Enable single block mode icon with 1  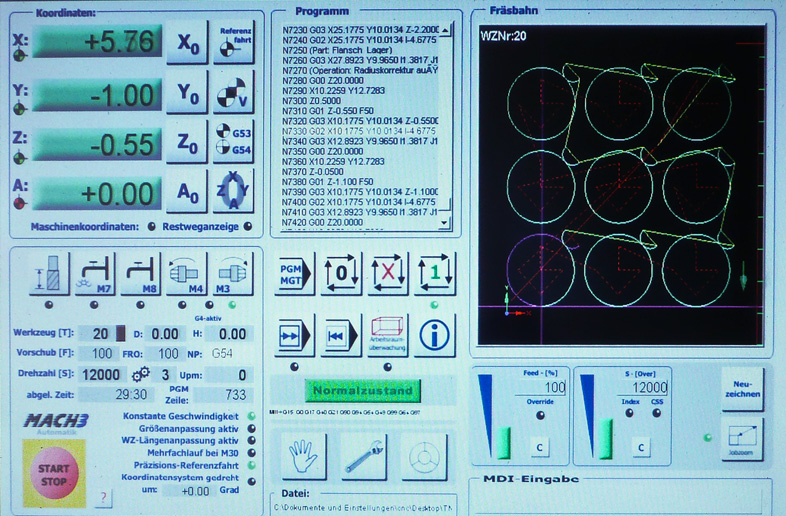pos(435,274)
